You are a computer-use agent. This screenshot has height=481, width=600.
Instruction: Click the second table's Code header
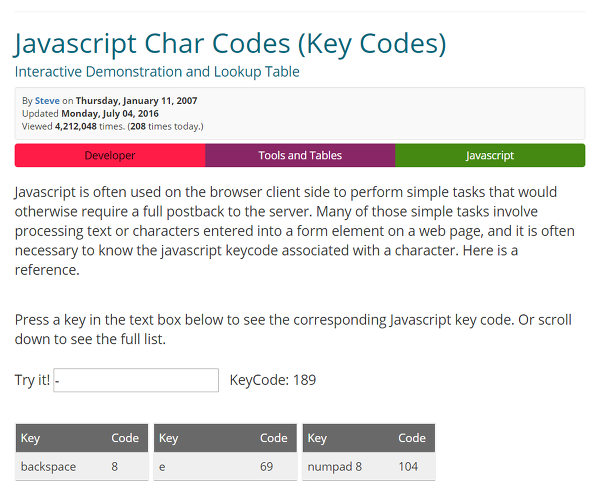pyautogui.click(x=274, y=438)
